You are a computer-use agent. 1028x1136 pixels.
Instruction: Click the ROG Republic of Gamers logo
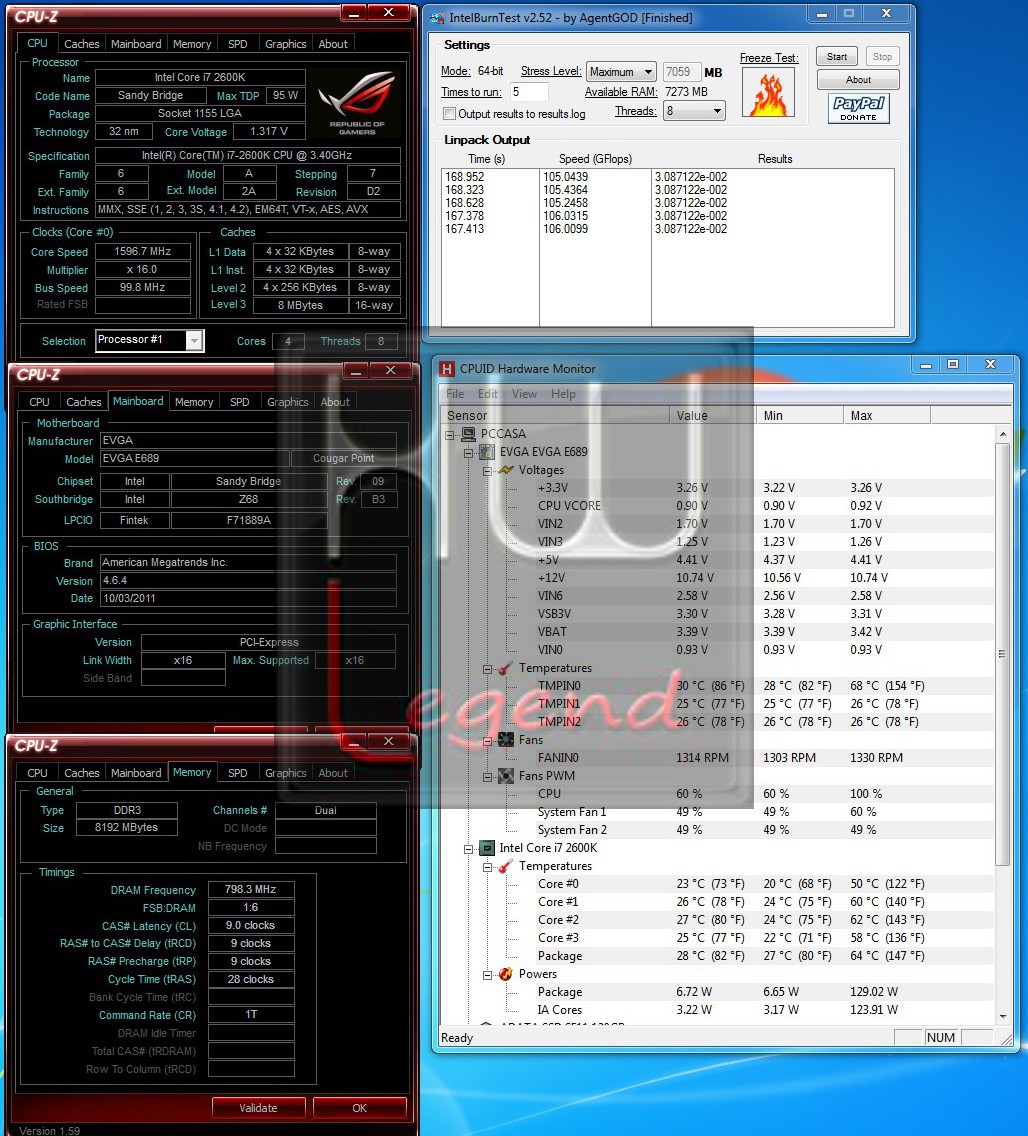[357, 102]
